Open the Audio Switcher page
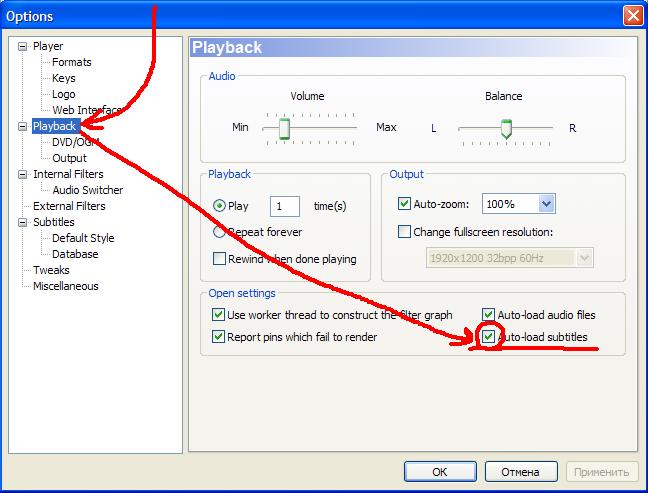648x493 pixels. pos(88,190)
